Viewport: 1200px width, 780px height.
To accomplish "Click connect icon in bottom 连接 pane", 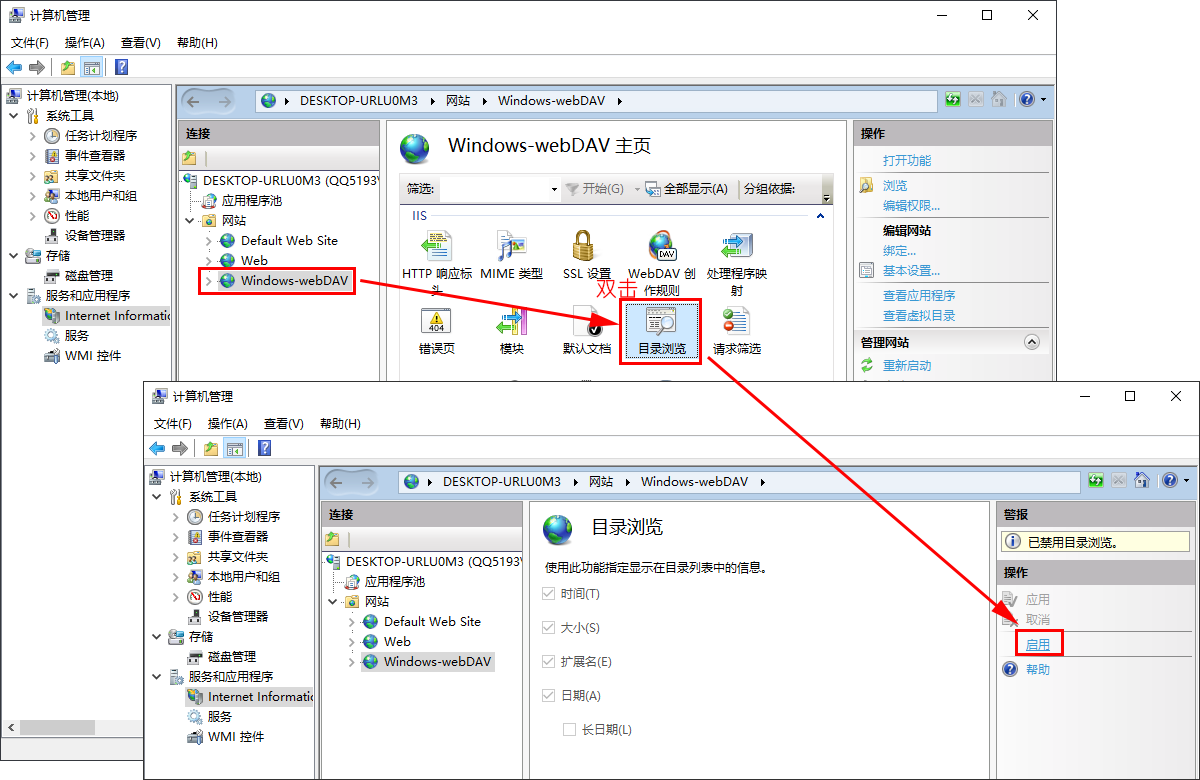I will (x=332, y=539).
